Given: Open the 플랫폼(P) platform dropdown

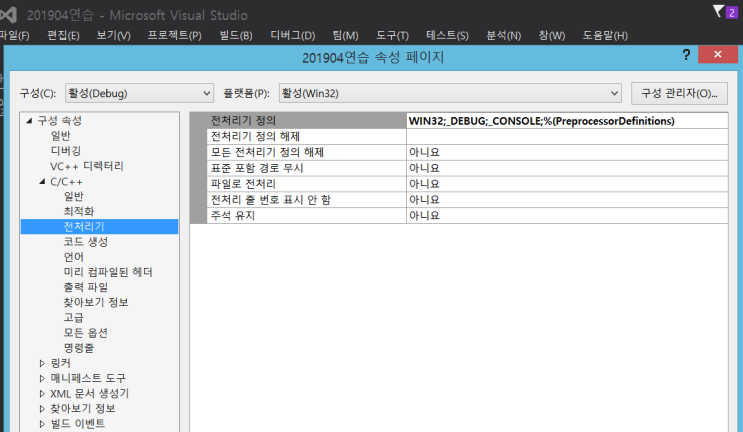Looking at the screenshot, I should 450,93.
